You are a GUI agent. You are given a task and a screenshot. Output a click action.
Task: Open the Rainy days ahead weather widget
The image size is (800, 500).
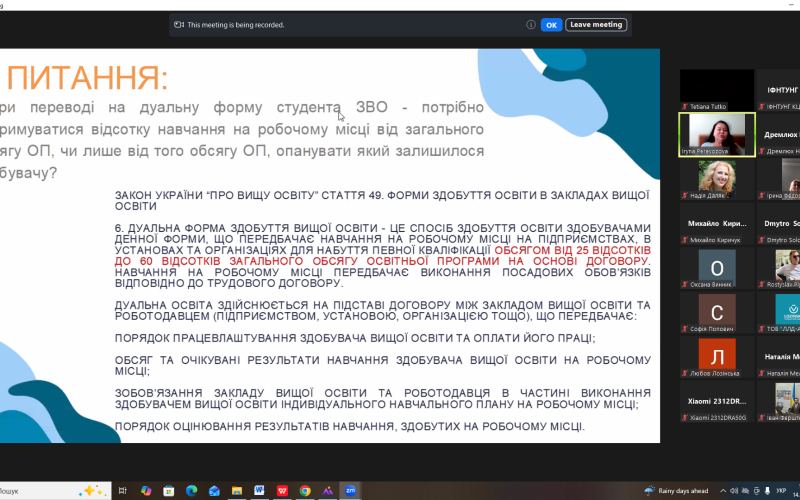coord(677,491)
